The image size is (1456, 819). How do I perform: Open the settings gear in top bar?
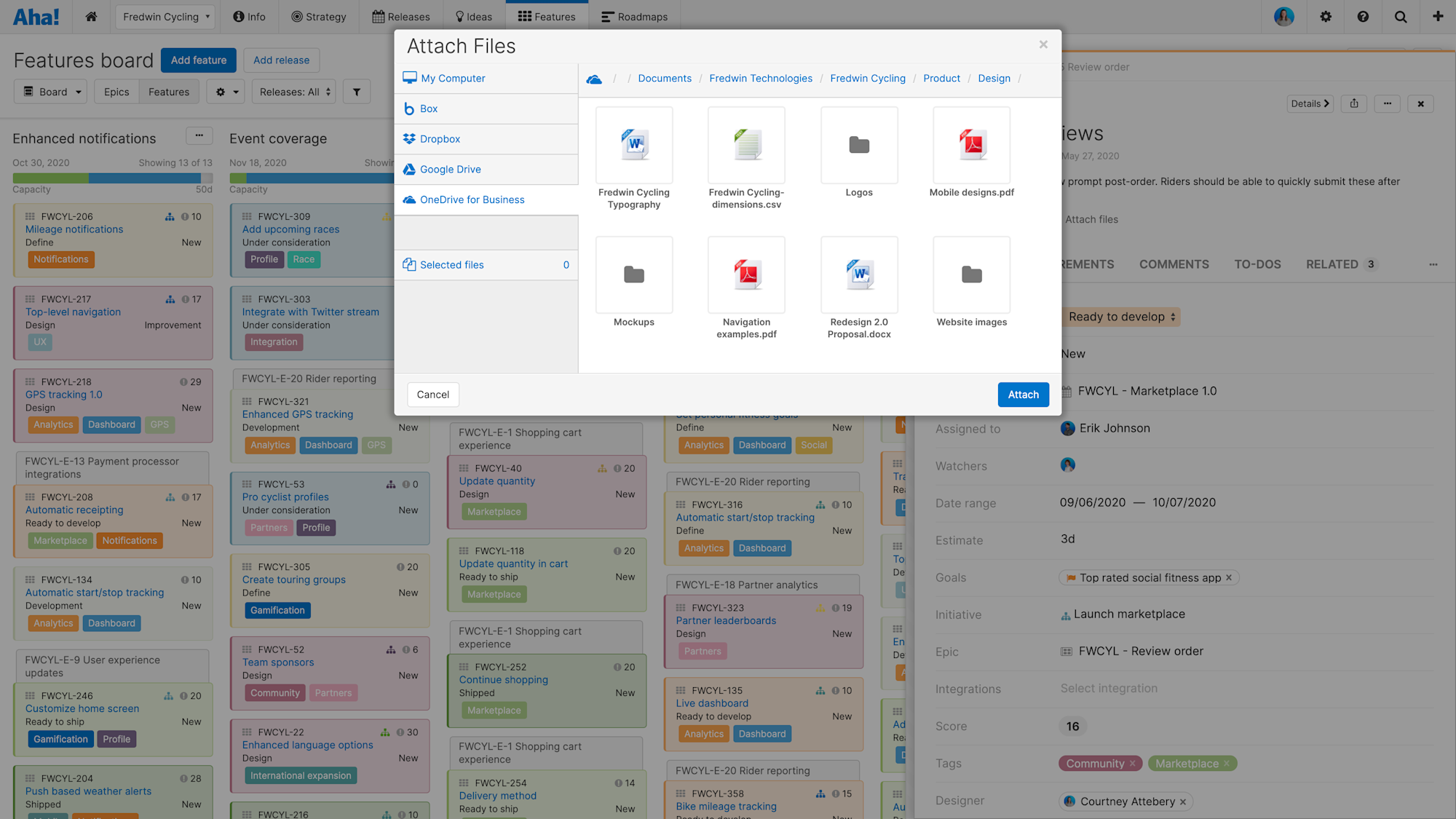pyautogui.click(x=1326, y=16)
